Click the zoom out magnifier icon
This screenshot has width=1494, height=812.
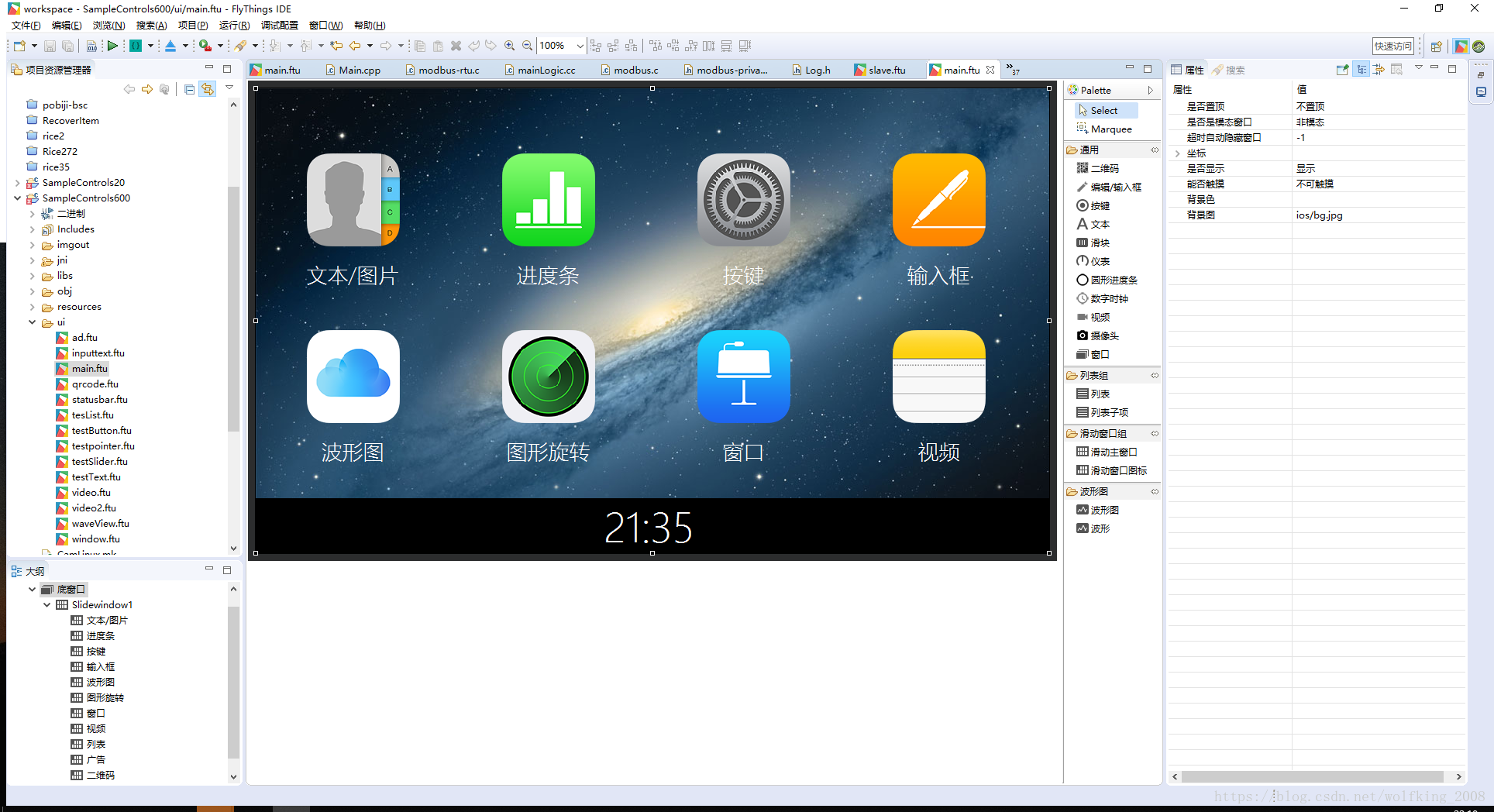[527, 46]
